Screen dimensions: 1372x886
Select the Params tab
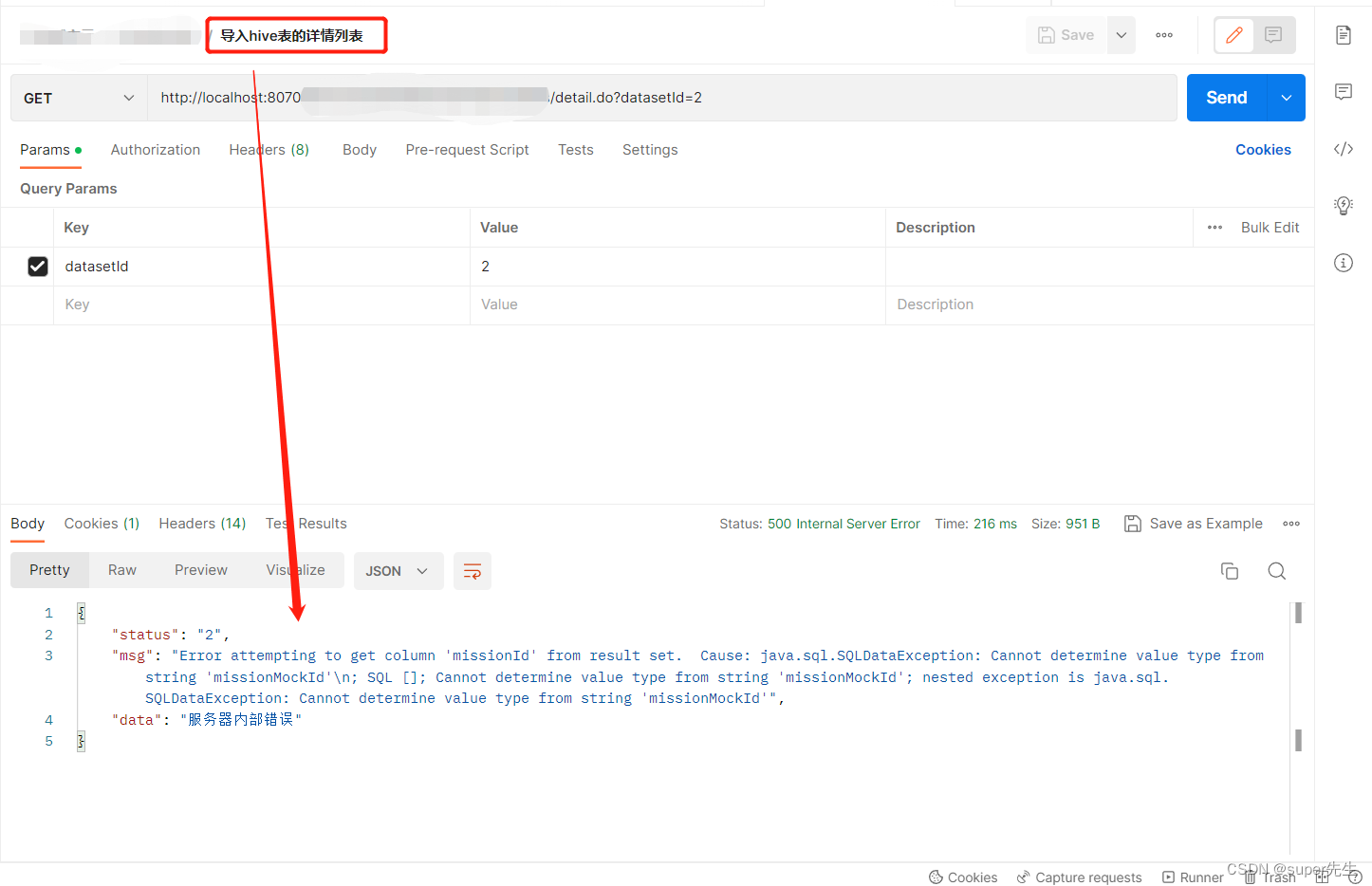coord(50,150)
